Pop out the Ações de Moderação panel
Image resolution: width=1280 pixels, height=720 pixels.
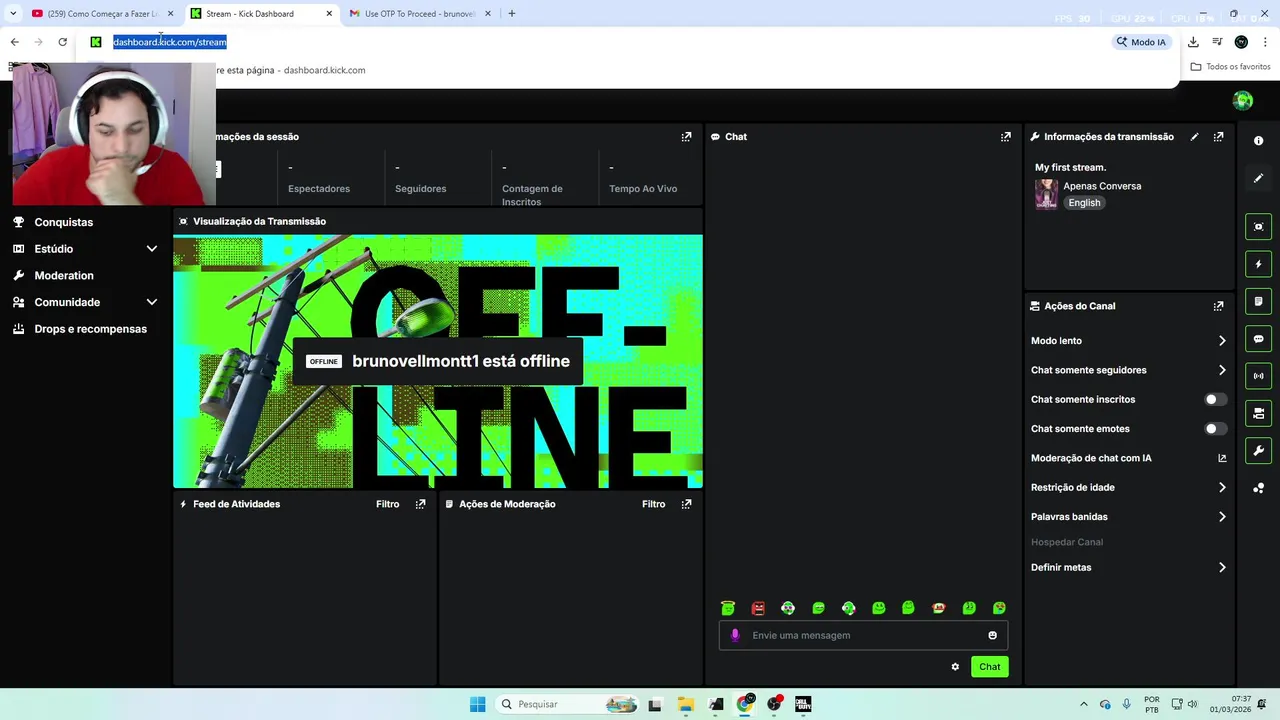pyautogui.click(x=686, y=504)
